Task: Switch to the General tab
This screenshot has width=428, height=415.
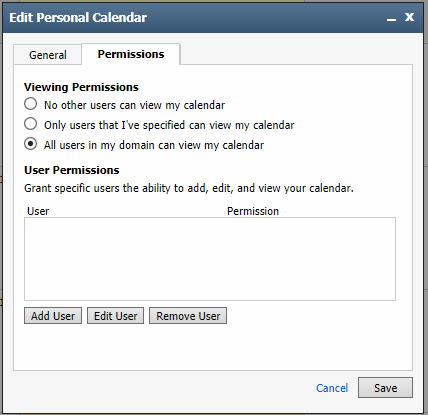Action: (x=48, y=55)
